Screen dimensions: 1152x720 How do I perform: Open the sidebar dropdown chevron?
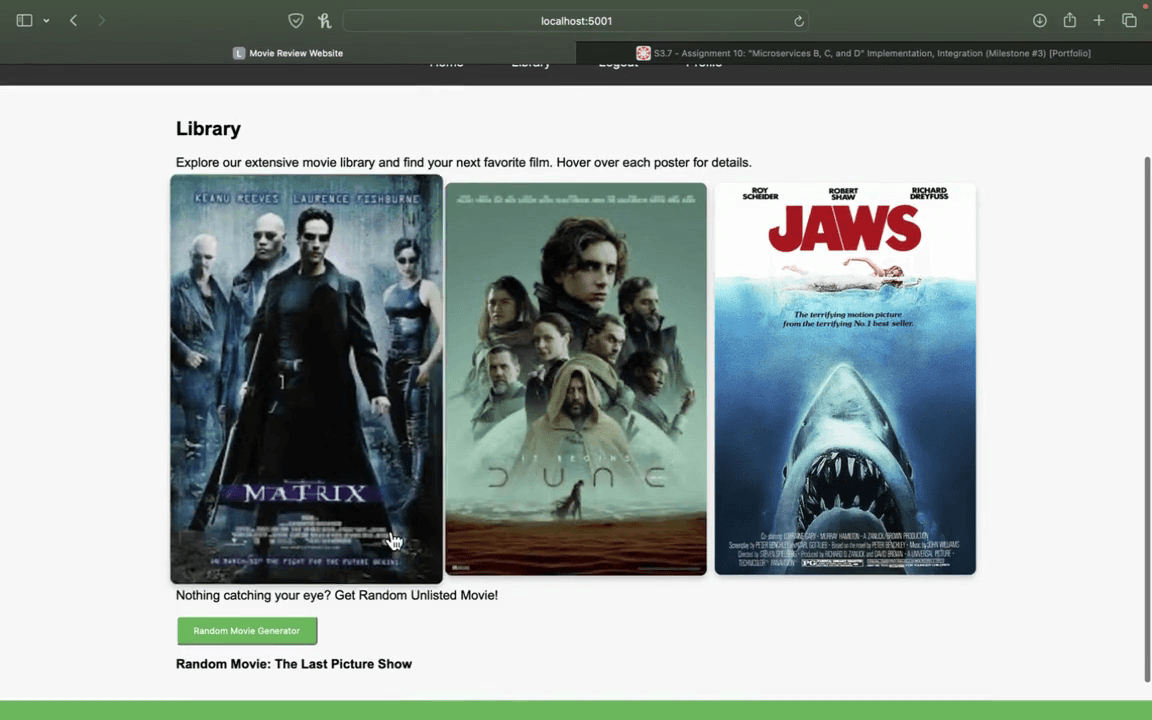pos(46,21)
